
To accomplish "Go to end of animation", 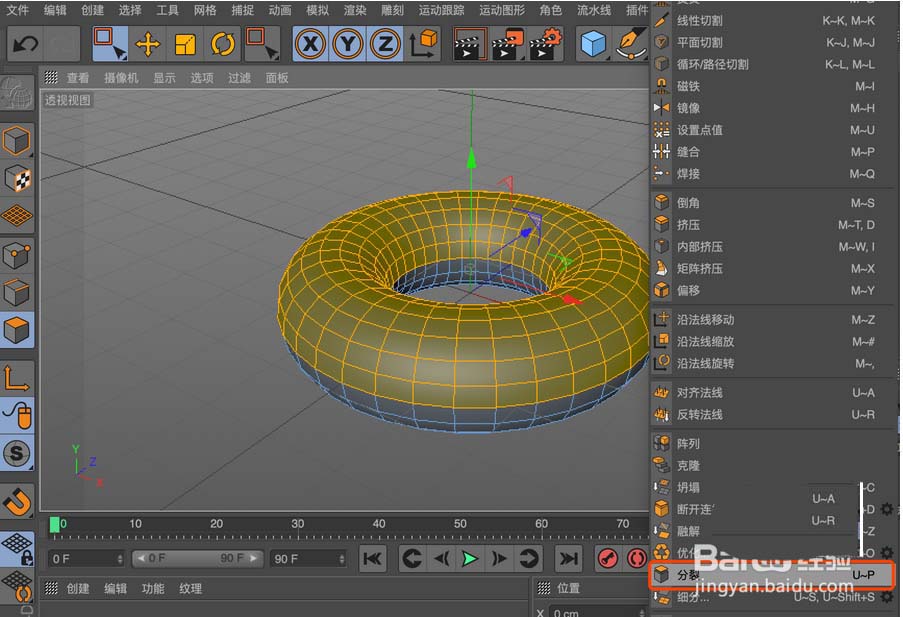I will (x=568, y=558).
